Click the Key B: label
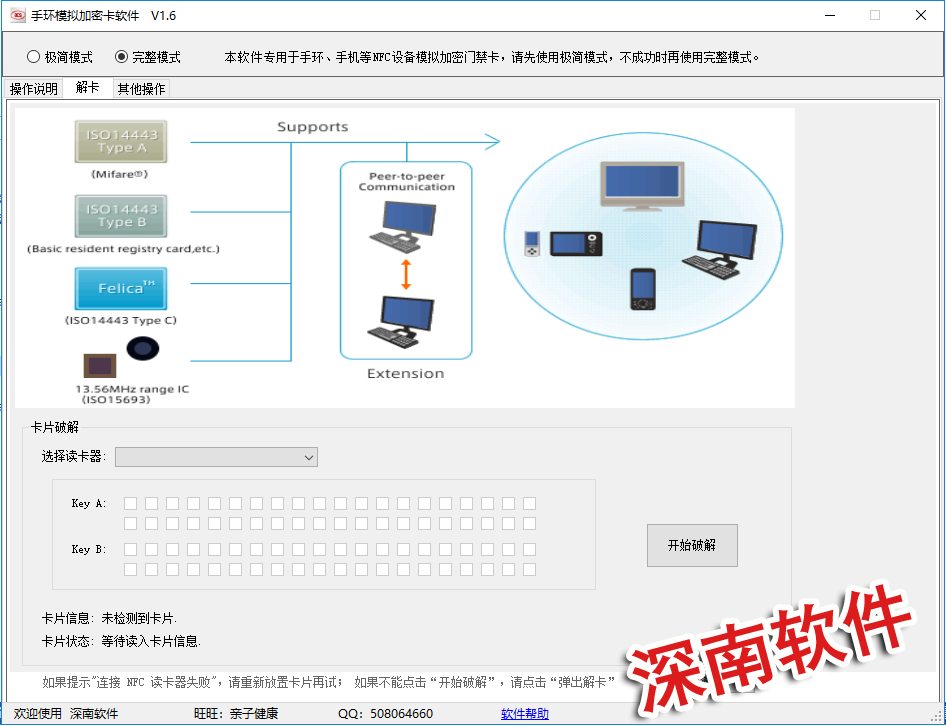The width and height of the screenshot is (946, 726). click(89, 549)
